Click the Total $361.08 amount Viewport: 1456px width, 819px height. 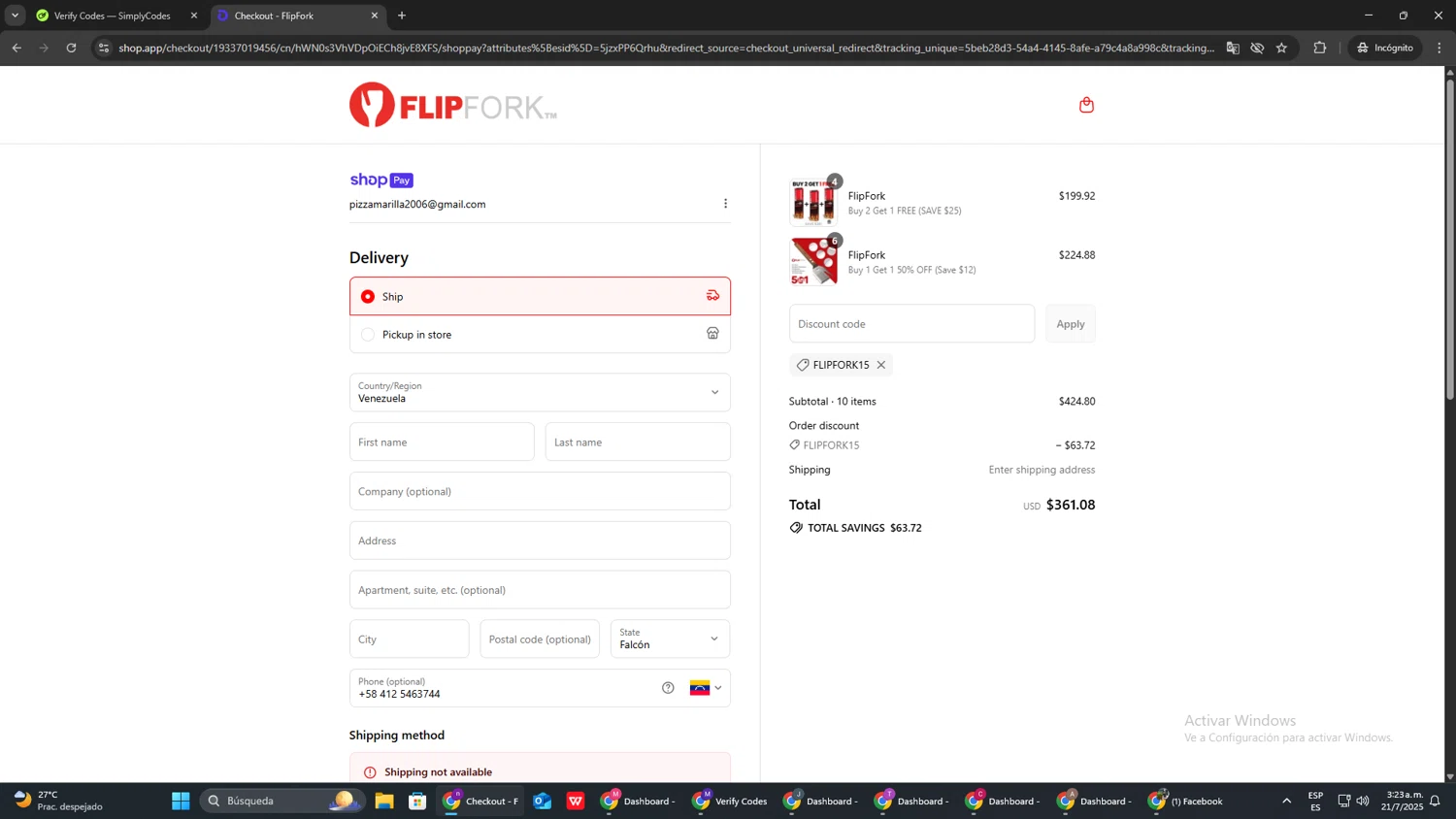1071,505
